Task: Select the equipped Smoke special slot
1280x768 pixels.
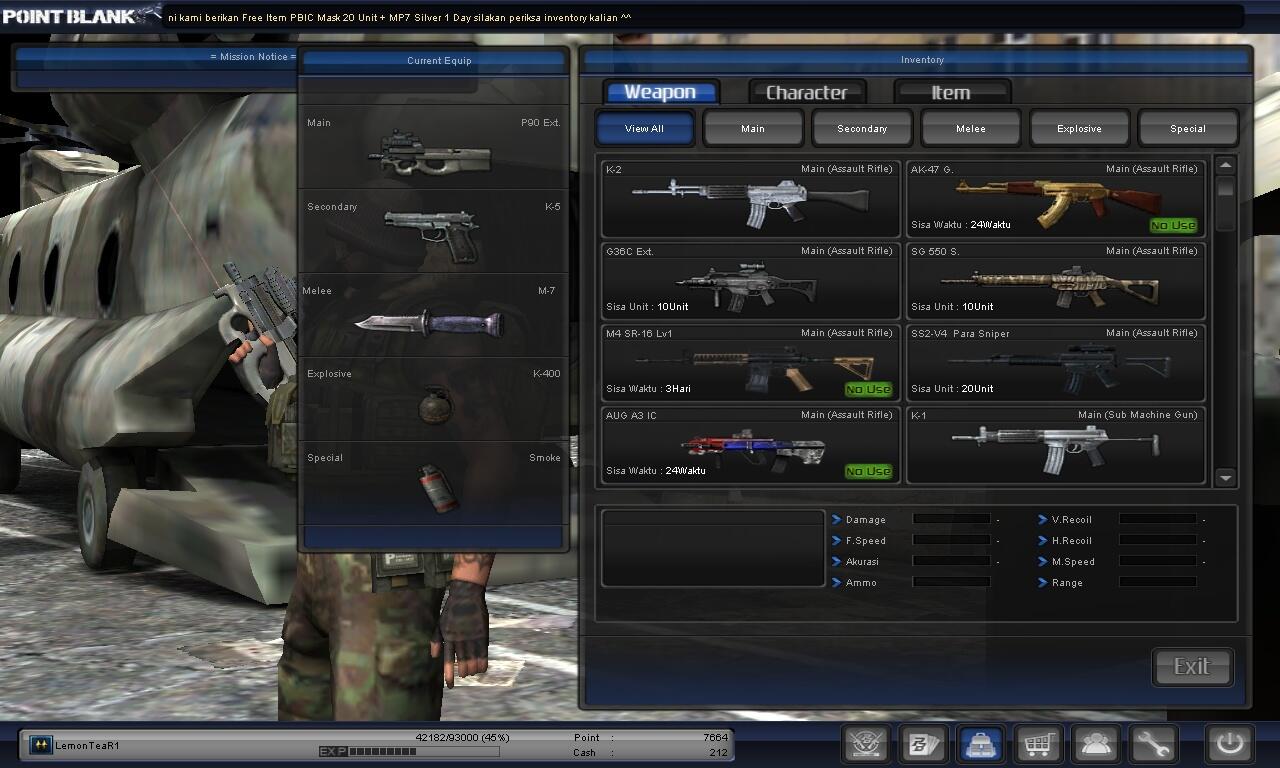Action: (x=435, y=483)
